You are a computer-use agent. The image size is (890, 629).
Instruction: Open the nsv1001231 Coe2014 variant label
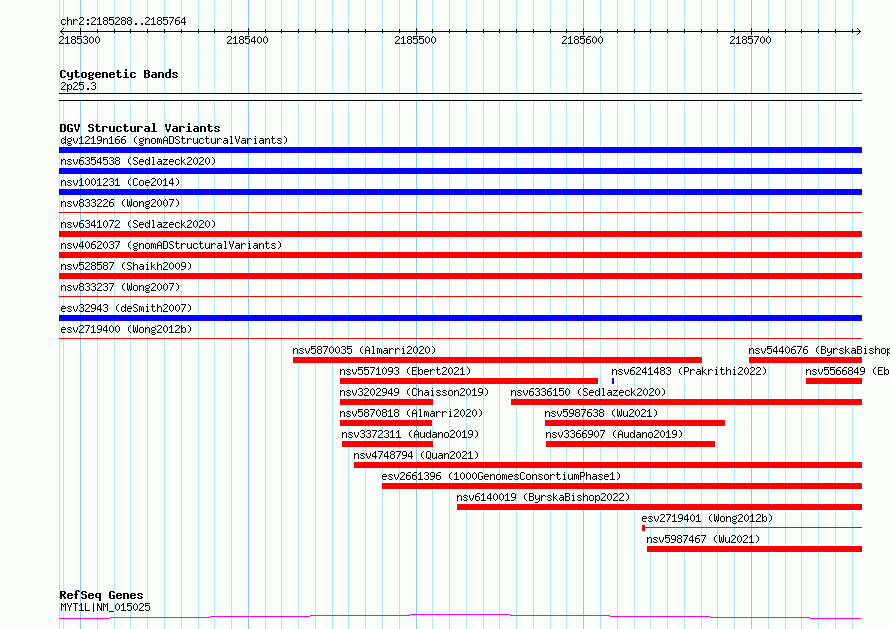tap(120, 182)
